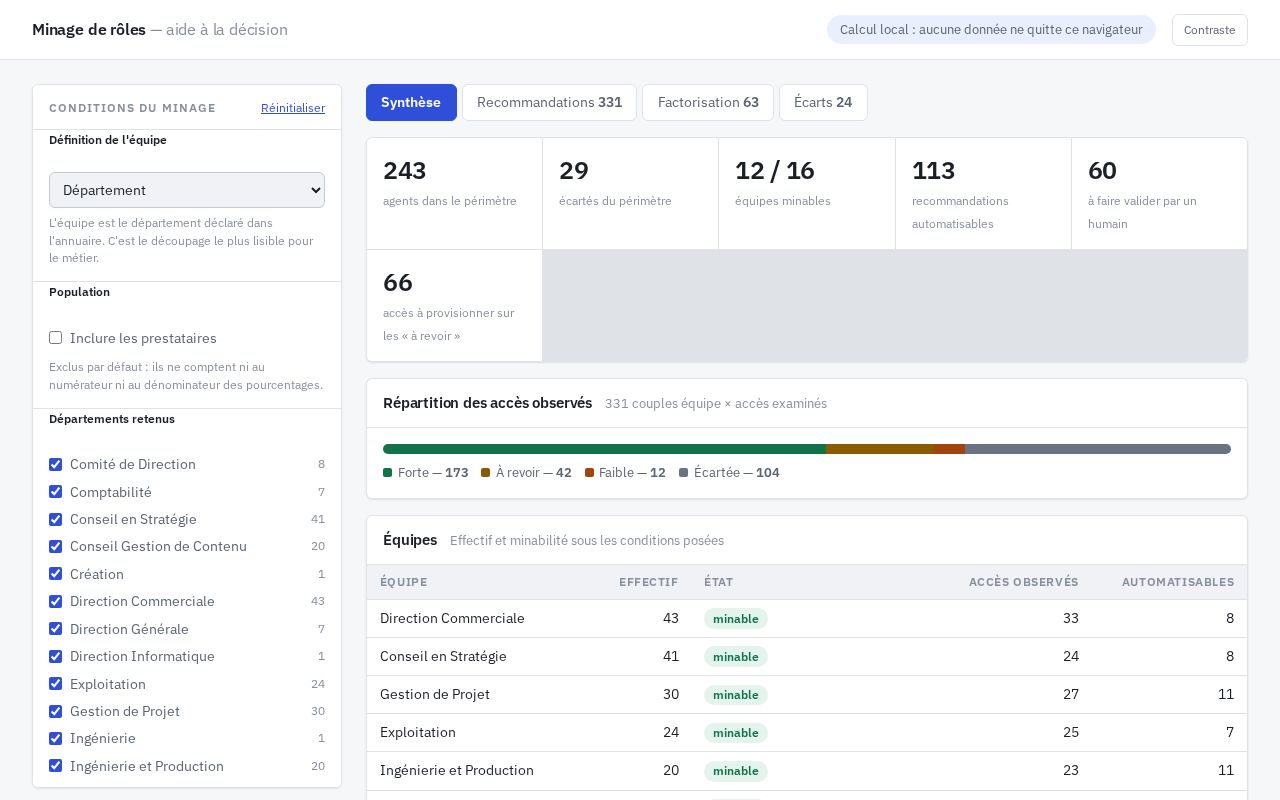Click the 60 à faire valider card

[1159, 194]
